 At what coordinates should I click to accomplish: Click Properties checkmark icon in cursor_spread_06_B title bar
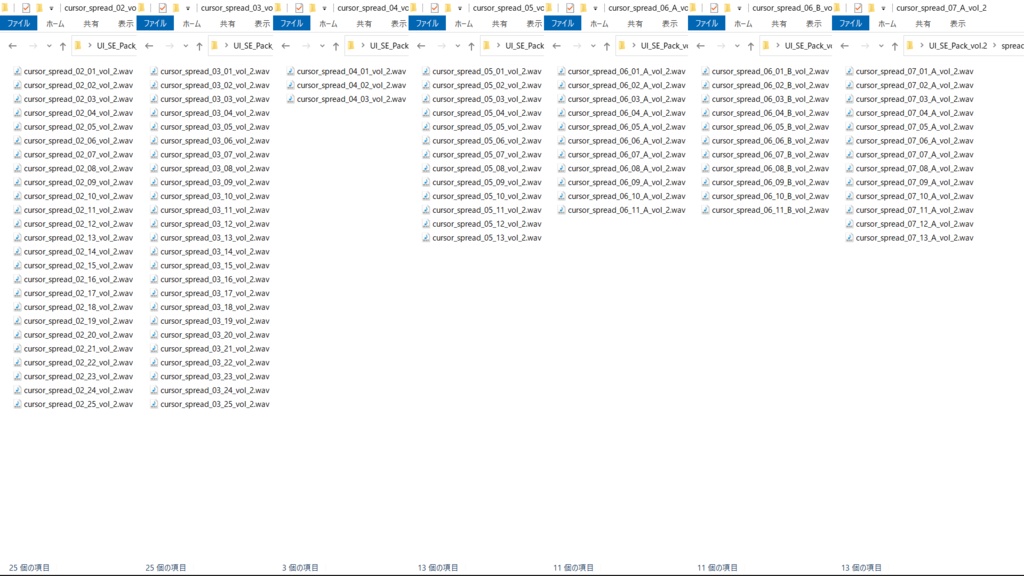(714, 8)
